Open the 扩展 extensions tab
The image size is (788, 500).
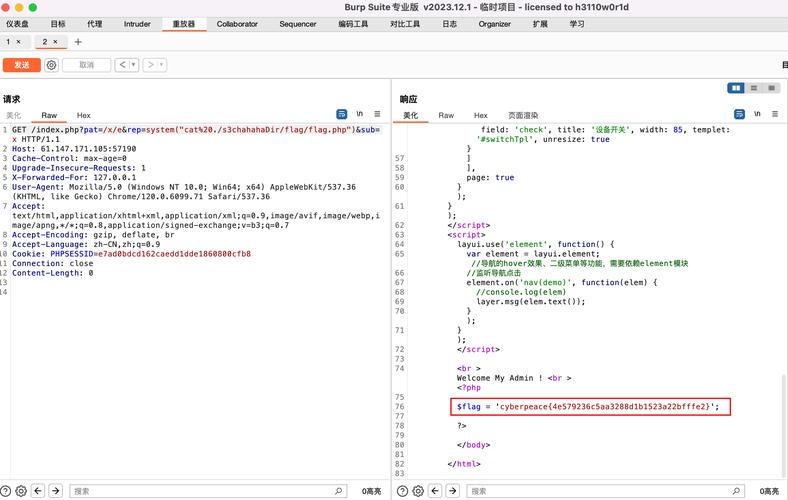coord(540,24)
